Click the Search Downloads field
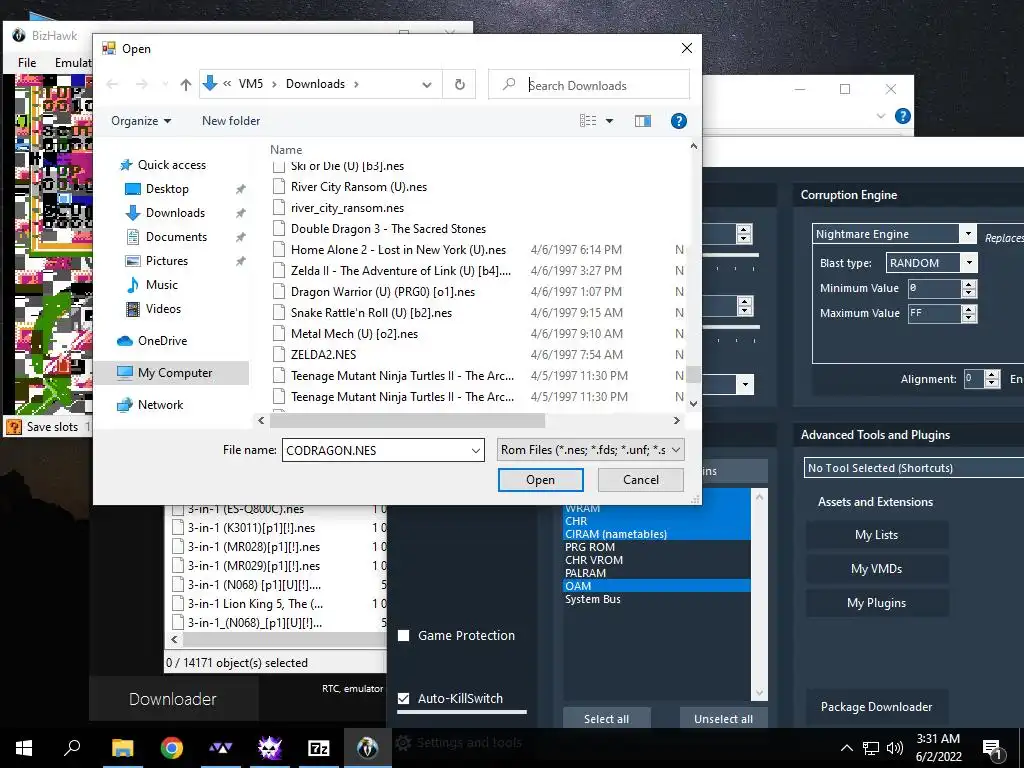Viewport: 1024px width, 768px height. tap(588, 85)
